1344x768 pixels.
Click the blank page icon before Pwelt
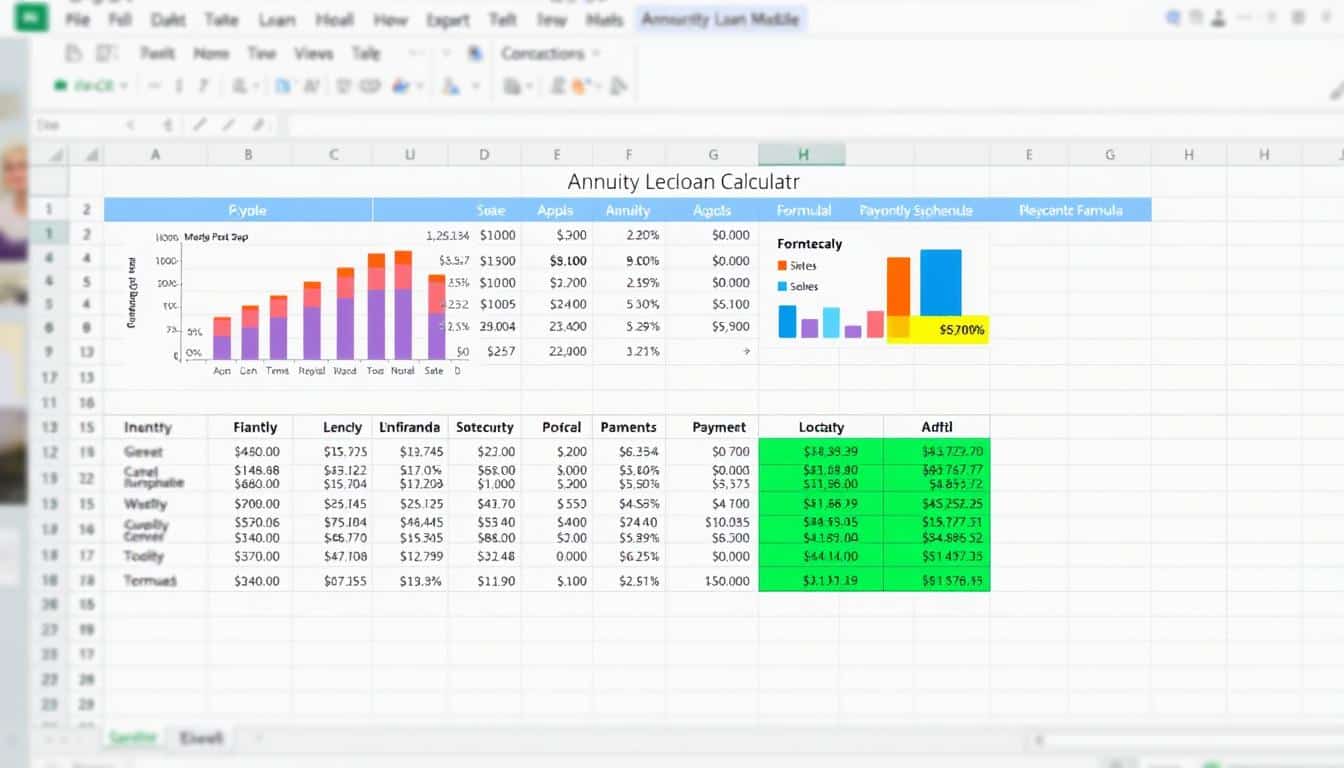[73, 54]
